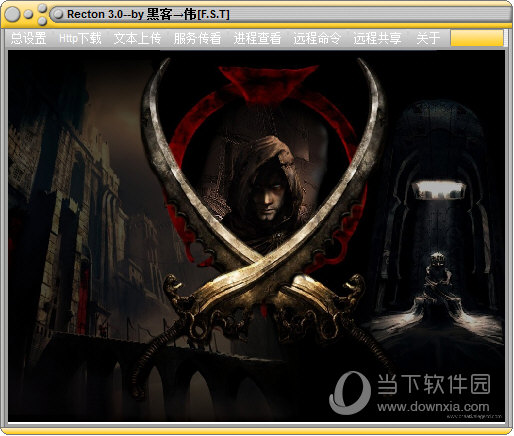
Task: Click the yellow box beside 关于
Action: point(477,38)
